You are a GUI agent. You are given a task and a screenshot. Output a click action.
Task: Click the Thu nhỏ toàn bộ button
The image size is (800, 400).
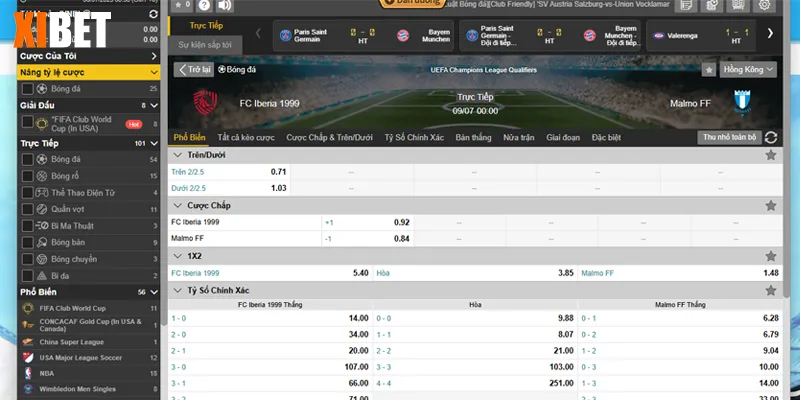(x=729, y=137)
